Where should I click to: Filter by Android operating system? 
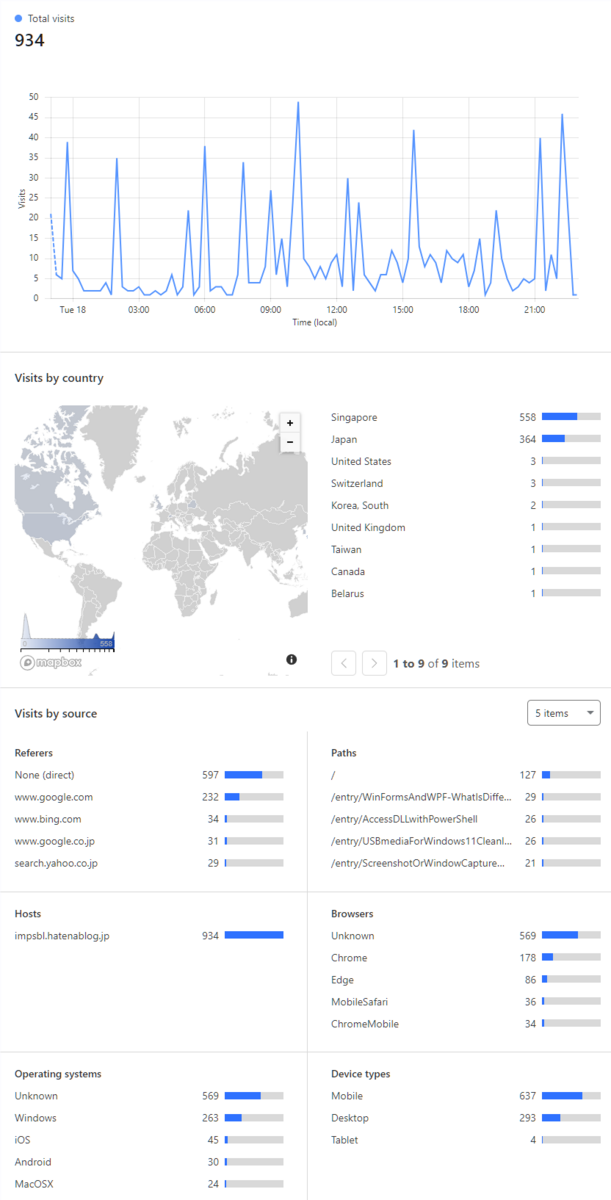(149, 1162)
